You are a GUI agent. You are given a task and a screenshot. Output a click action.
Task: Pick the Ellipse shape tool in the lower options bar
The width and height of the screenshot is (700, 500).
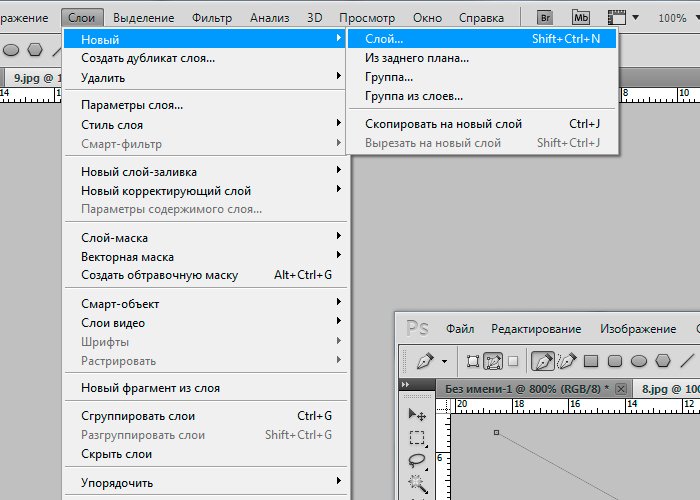637,361
